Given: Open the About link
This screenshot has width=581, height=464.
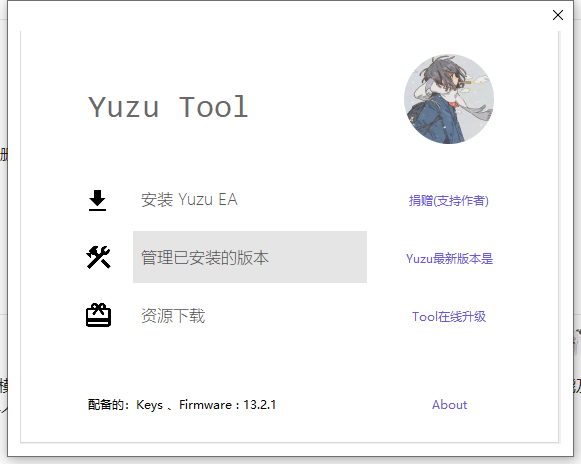Looking at the screenshot, I should click(x=449, y=405).
